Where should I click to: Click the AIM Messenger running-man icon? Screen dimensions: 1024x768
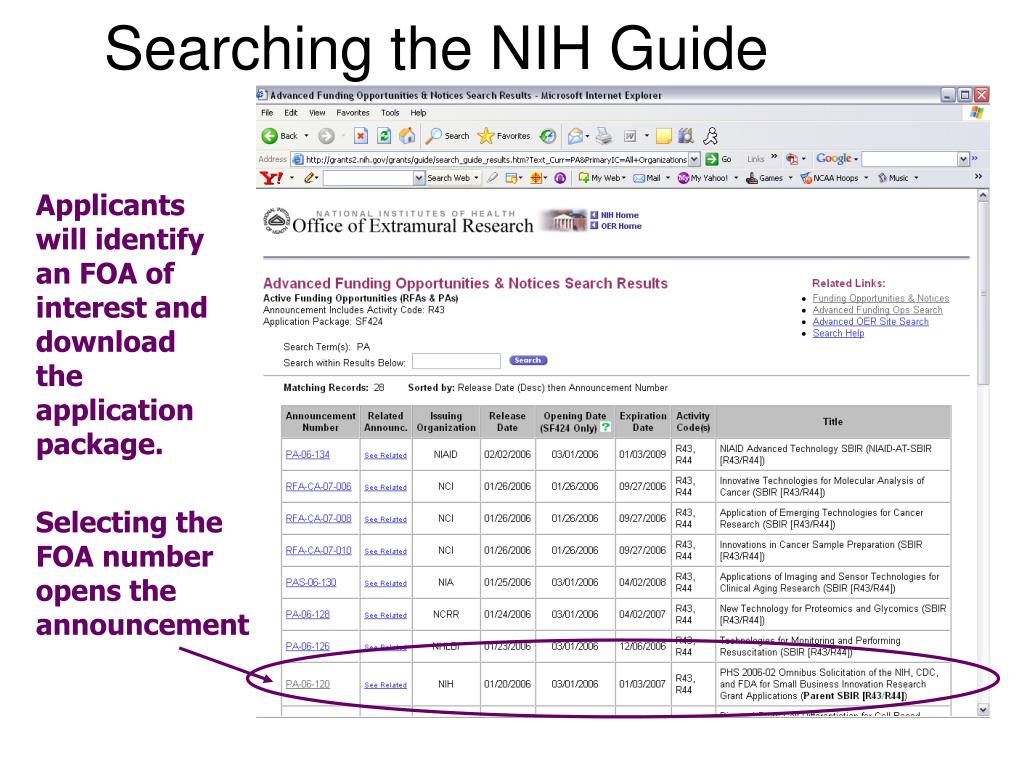pos(711,136)
